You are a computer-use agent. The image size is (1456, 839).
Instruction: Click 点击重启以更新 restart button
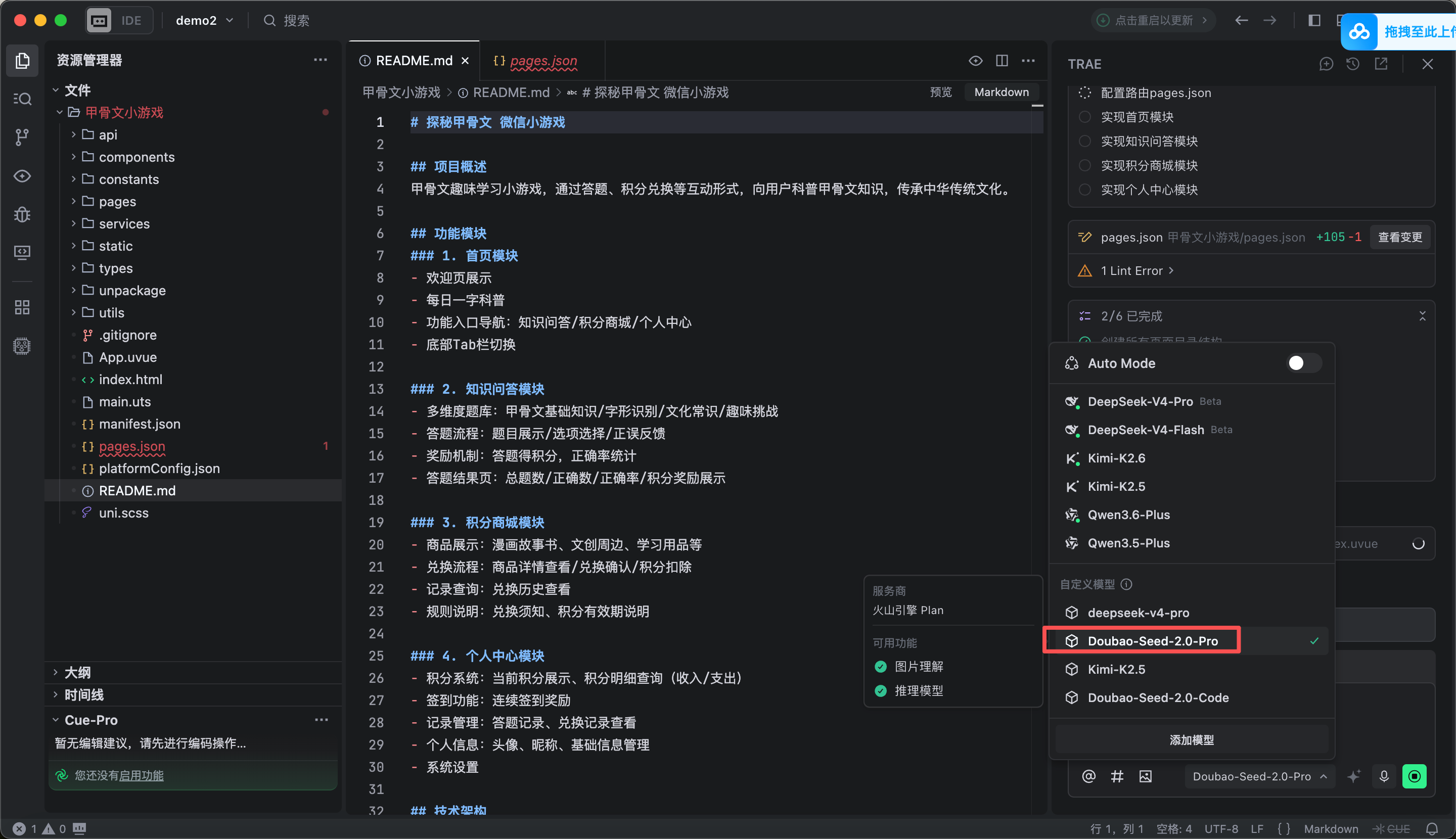[1154, 20]
